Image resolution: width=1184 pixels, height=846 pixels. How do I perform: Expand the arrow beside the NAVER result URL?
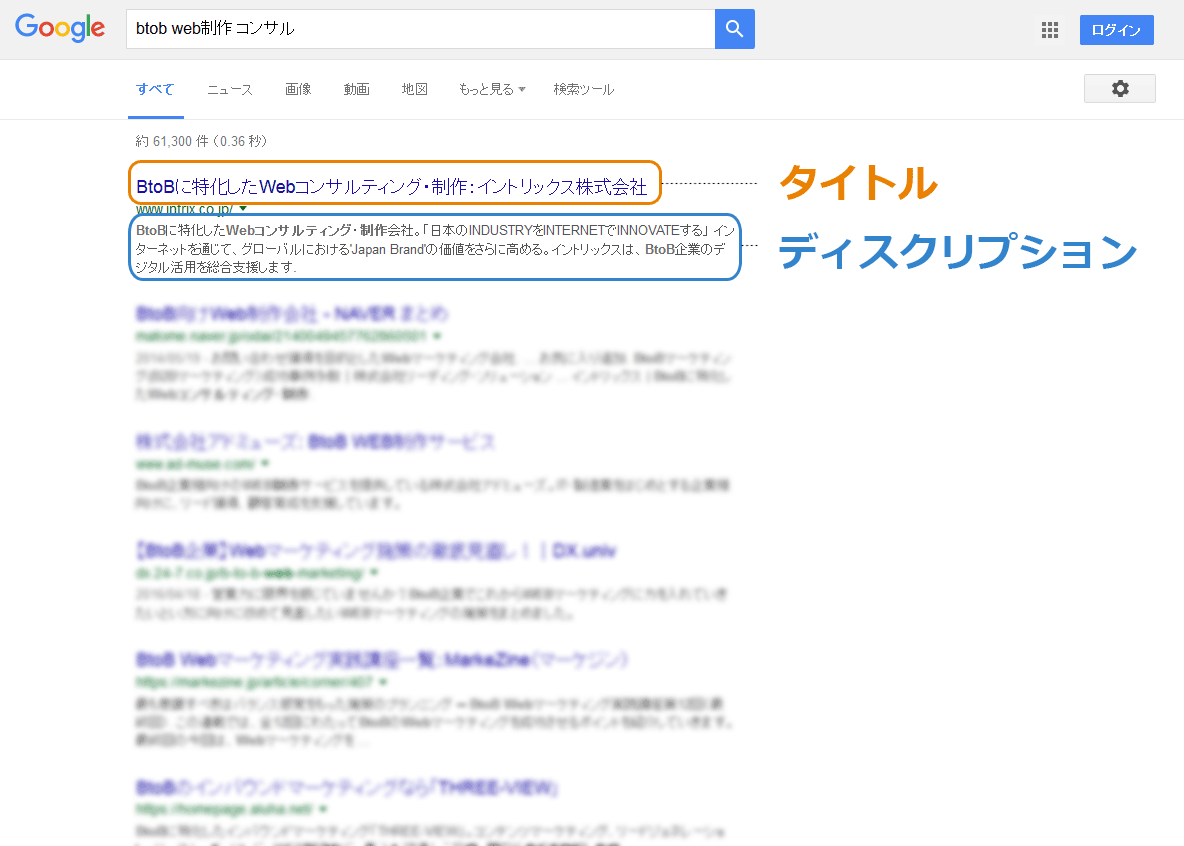[437, 335]
